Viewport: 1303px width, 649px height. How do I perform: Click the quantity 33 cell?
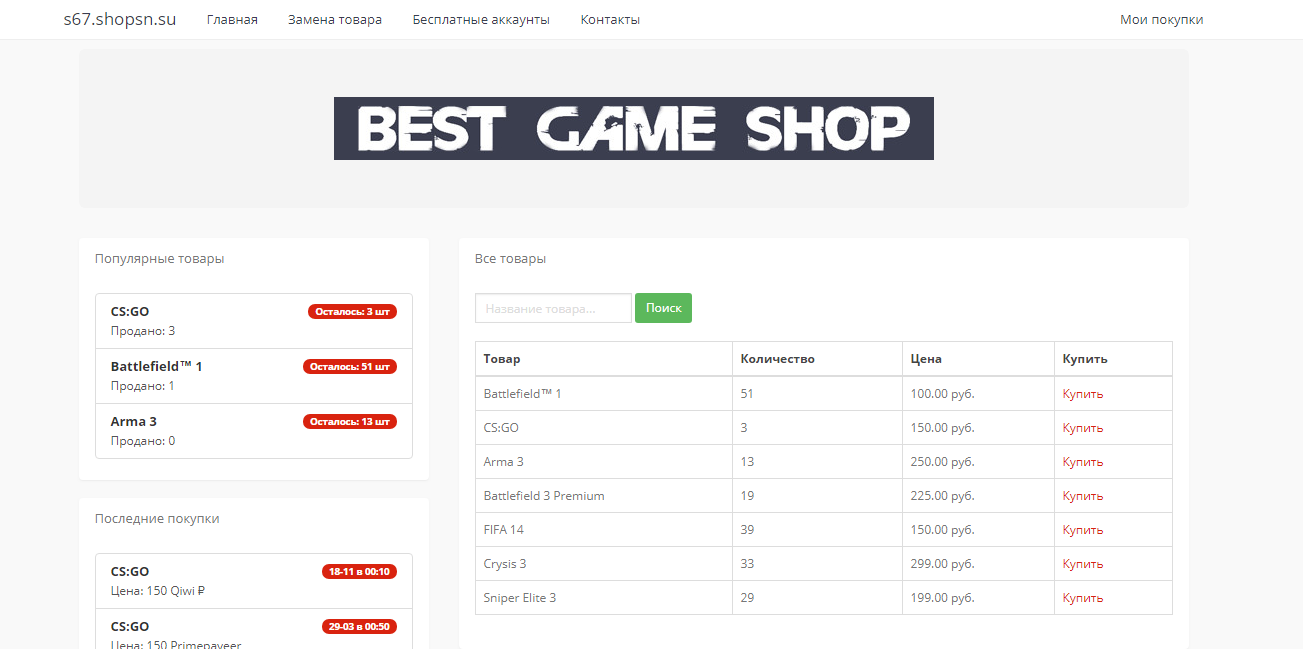point(817,564)
